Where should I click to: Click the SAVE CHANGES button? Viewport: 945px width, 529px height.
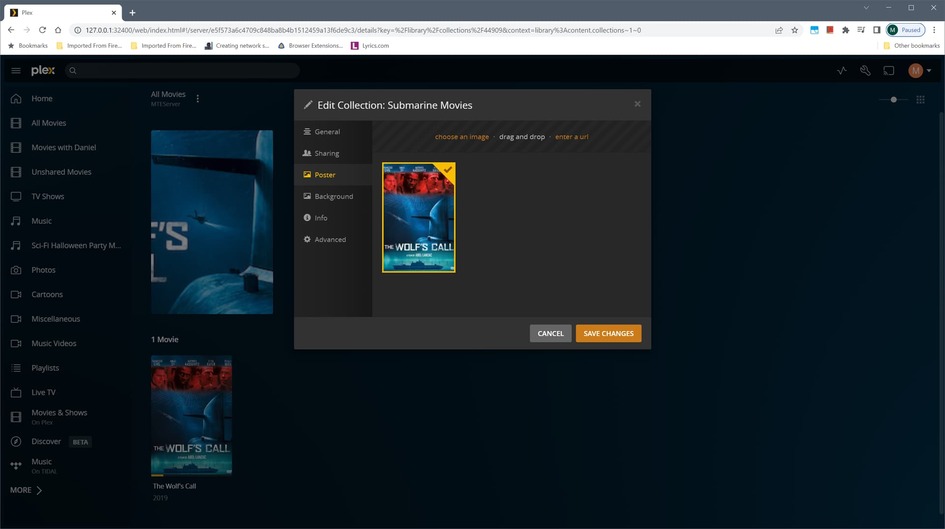click(608, 333)
